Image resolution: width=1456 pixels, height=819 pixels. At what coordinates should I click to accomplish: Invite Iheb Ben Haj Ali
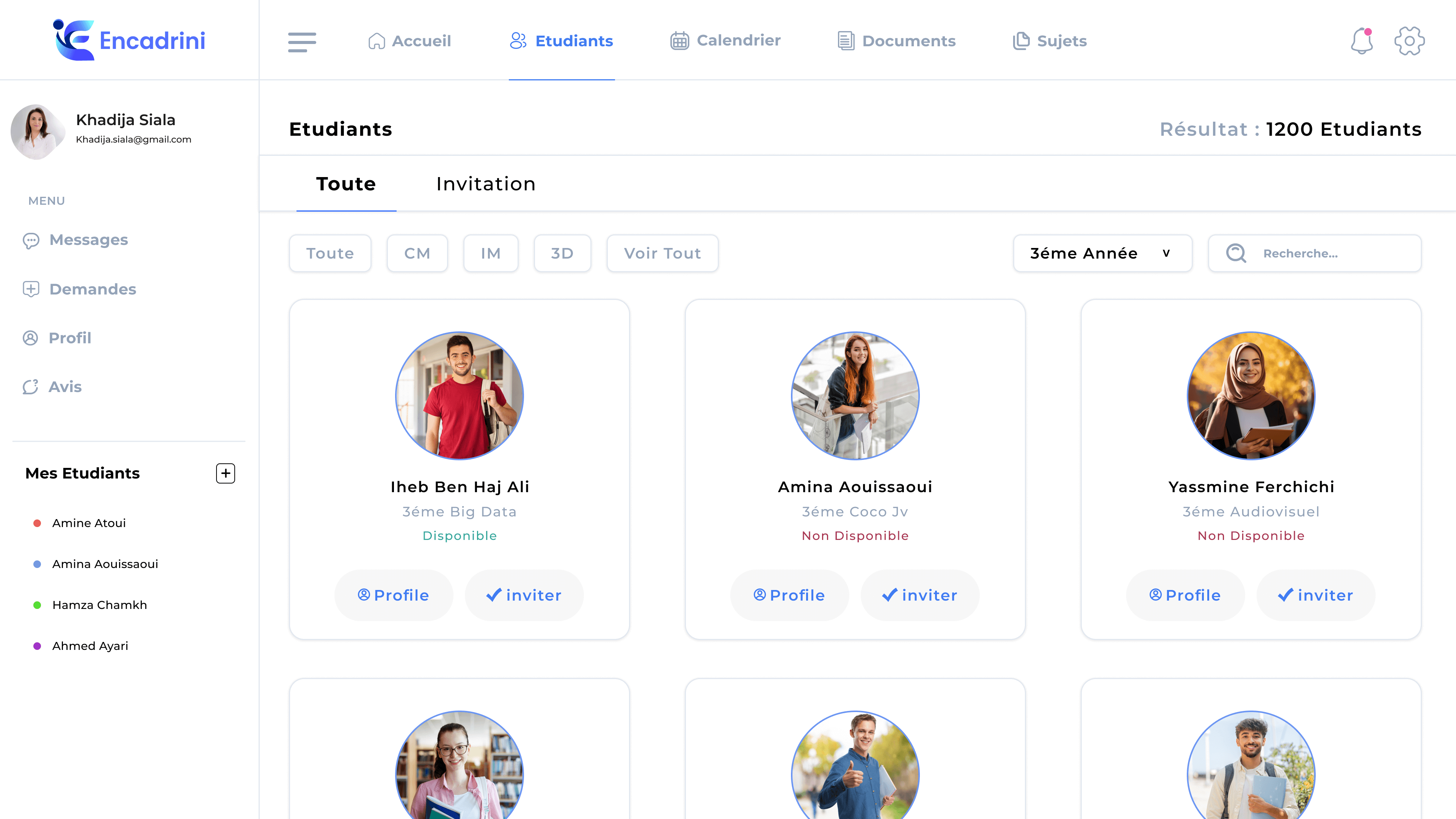point(524,595)
